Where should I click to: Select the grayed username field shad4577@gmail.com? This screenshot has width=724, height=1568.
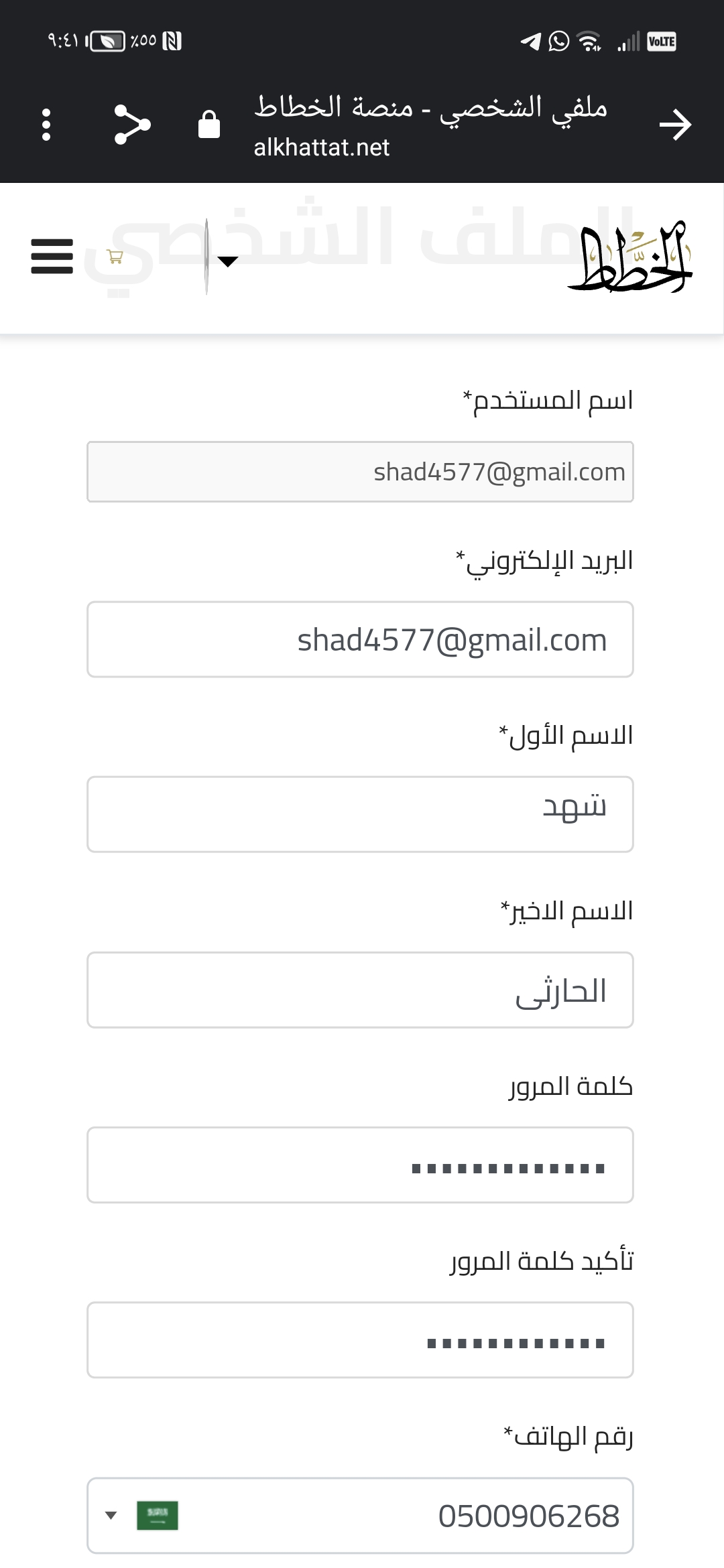click(x=360, y=472)
